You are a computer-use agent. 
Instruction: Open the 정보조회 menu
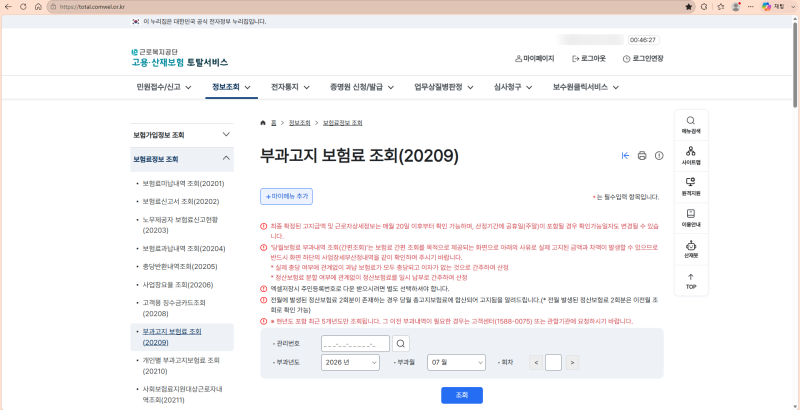(231, 87)
